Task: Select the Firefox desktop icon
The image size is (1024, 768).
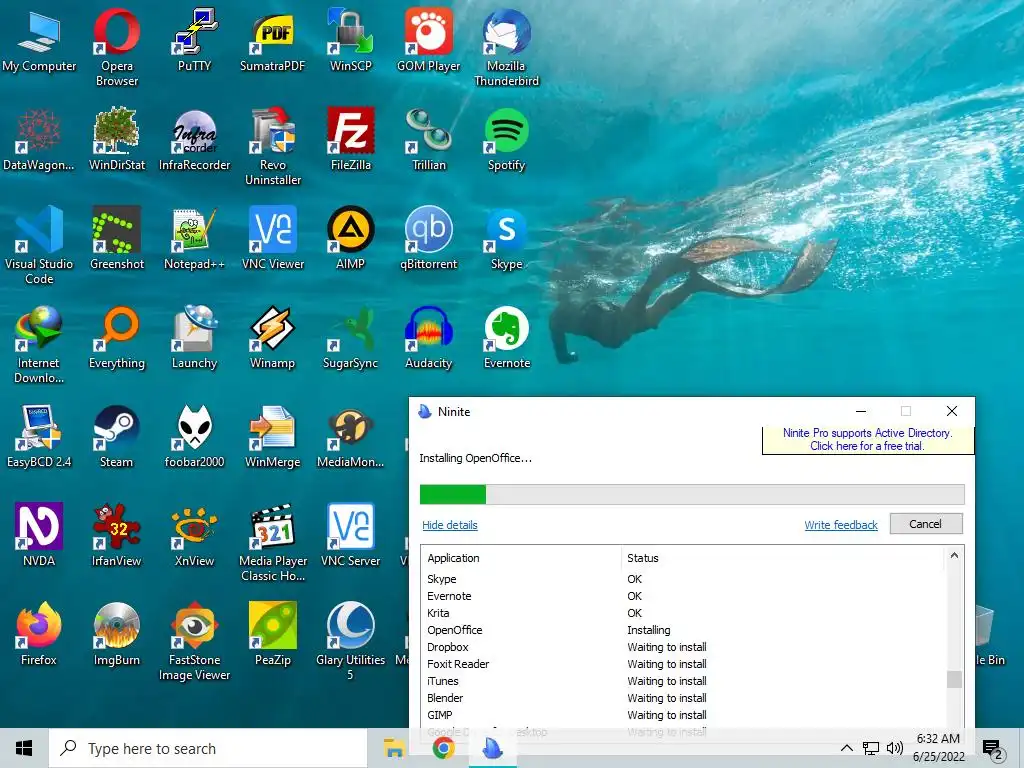Action: [39, 633]
